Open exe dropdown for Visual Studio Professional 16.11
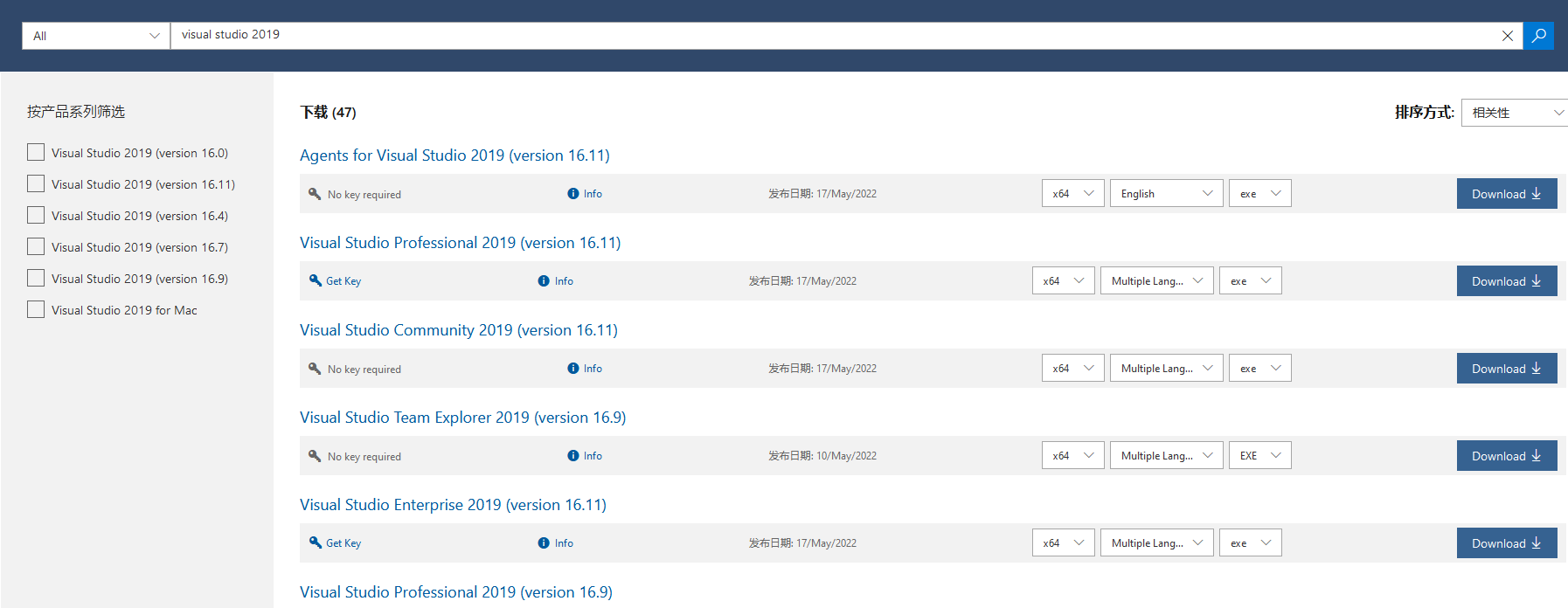Screen dimensions: 1568x608 pos(1251,280)
